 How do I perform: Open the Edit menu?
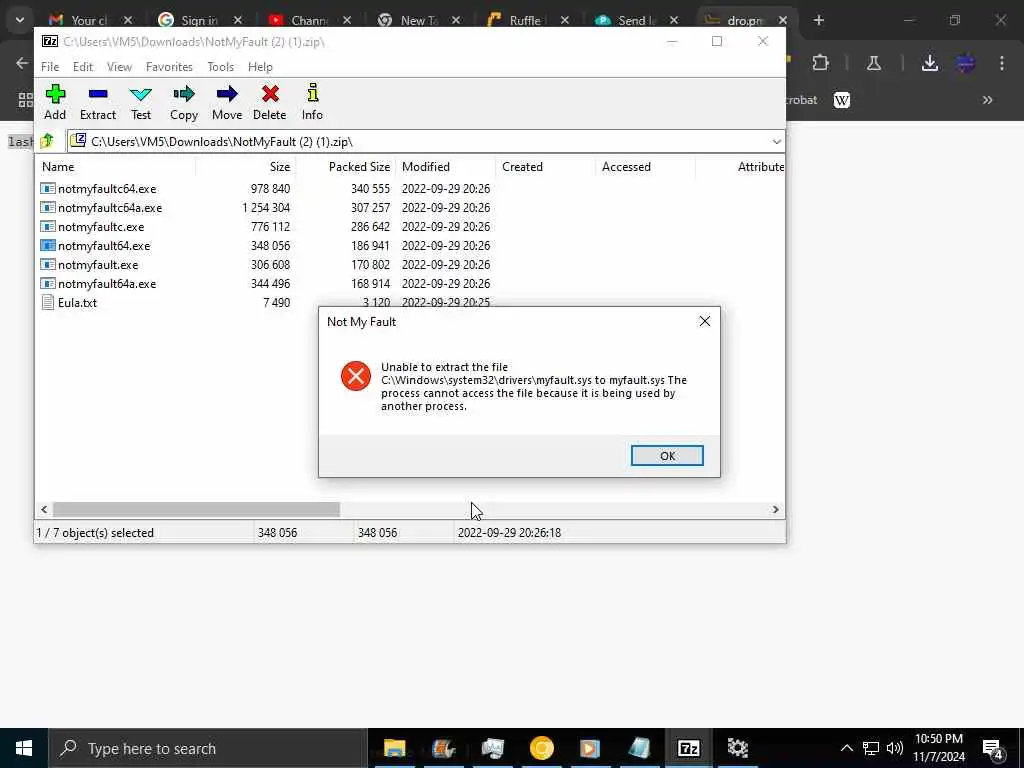pos(82,67)
